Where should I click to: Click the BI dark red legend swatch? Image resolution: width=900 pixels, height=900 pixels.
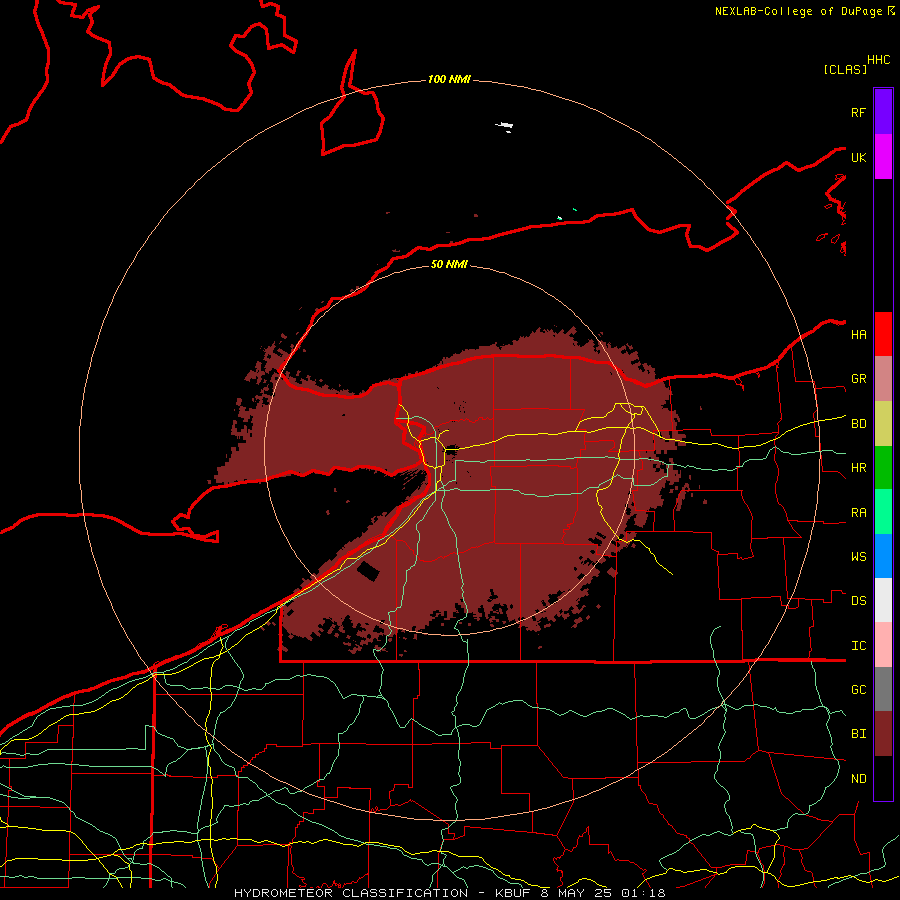883,734
